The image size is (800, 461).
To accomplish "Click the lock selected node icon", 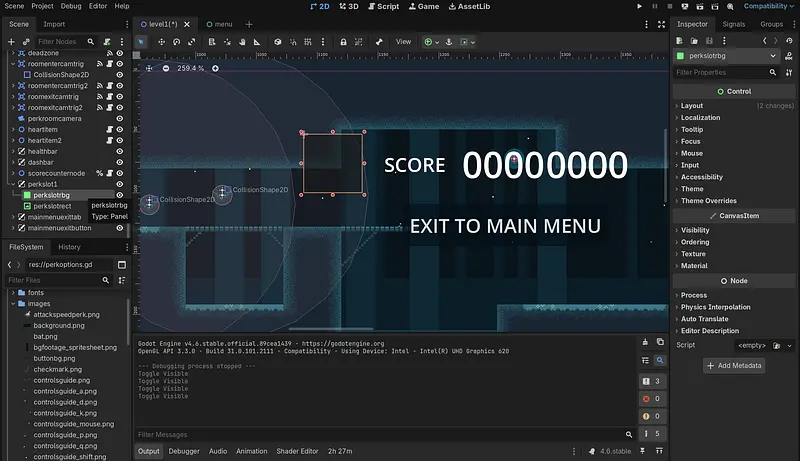I will point(343,42).
